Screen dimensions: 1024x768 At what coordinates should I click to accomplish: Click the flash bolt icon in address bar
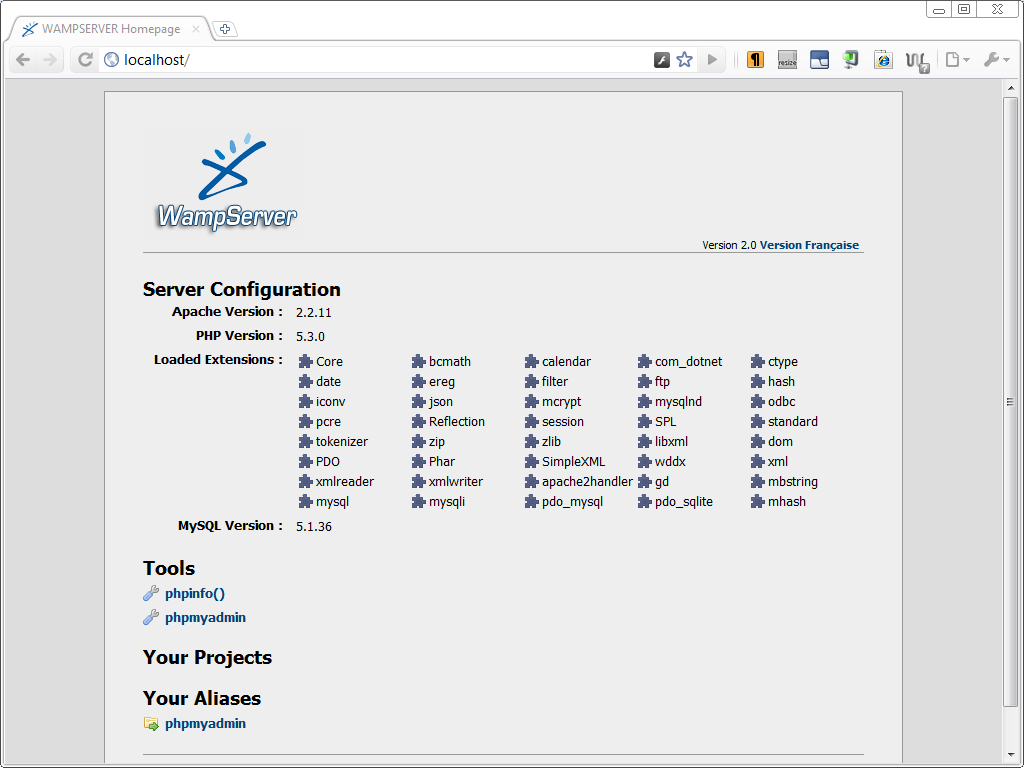(x=662, y=60)
